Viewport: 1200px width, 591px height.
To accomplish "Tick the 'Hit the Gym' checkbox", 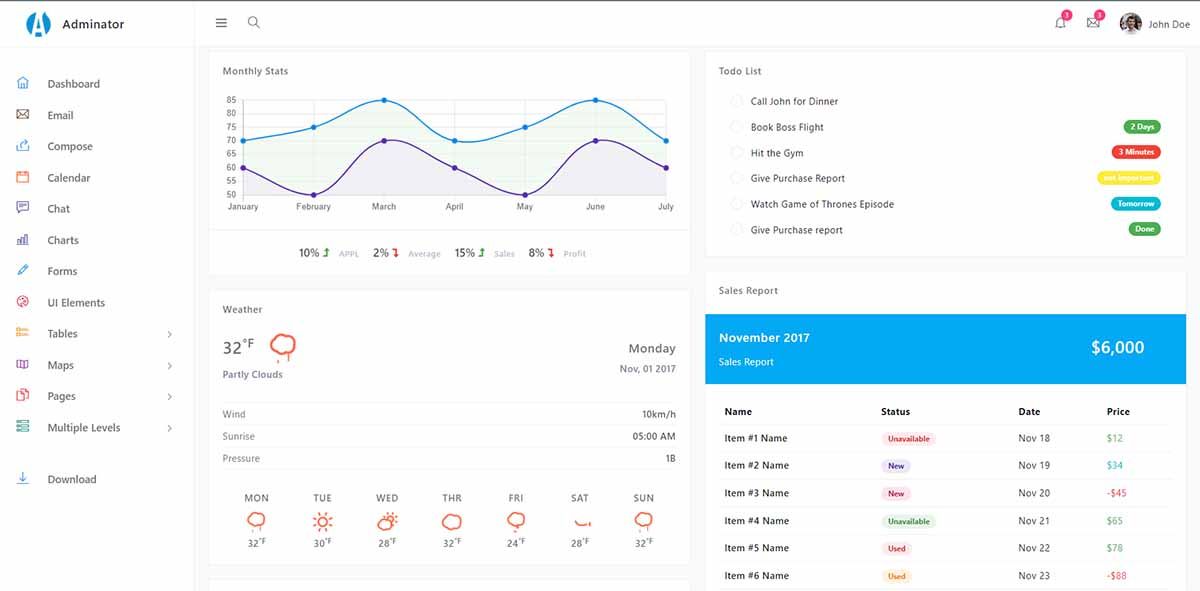I will point(737,153).
